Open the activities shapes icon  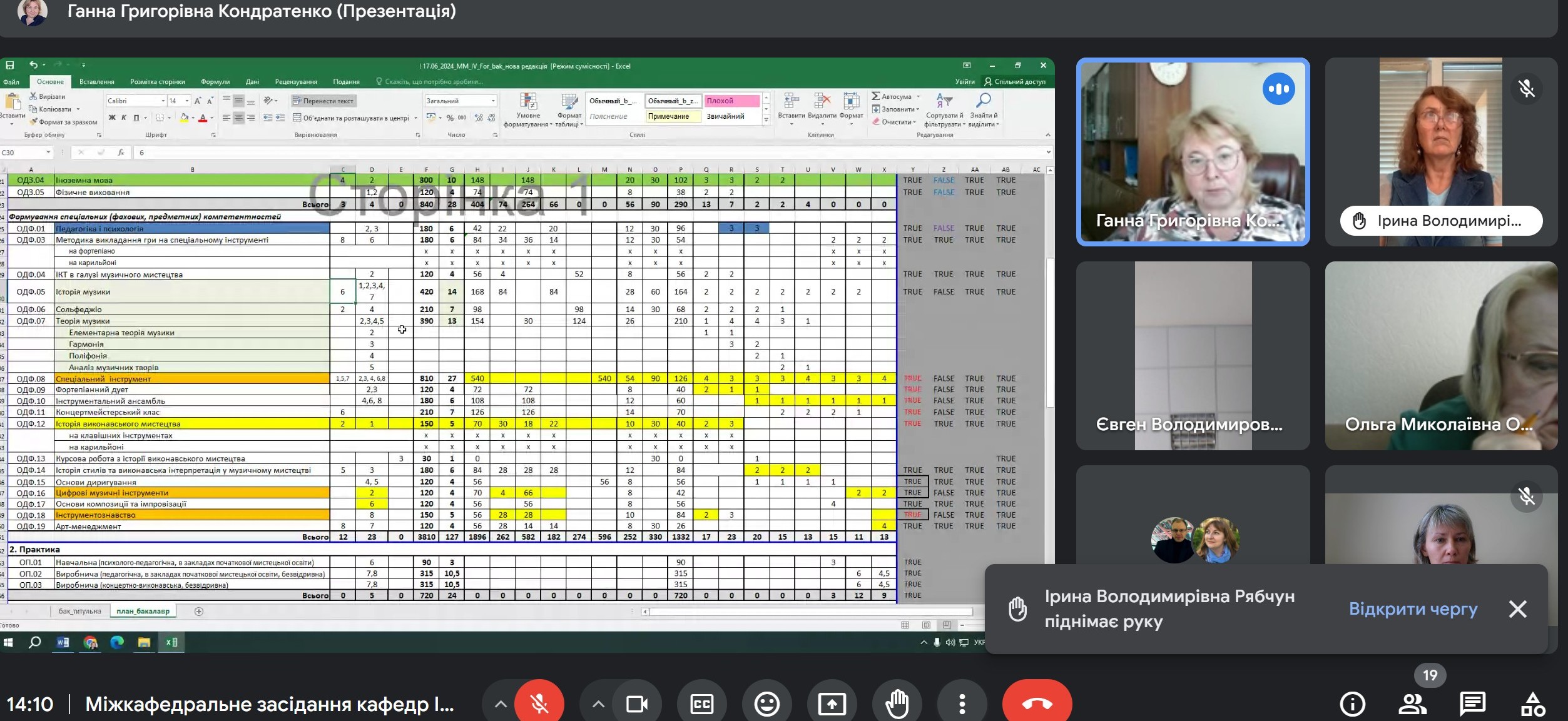pos(1533,704)
